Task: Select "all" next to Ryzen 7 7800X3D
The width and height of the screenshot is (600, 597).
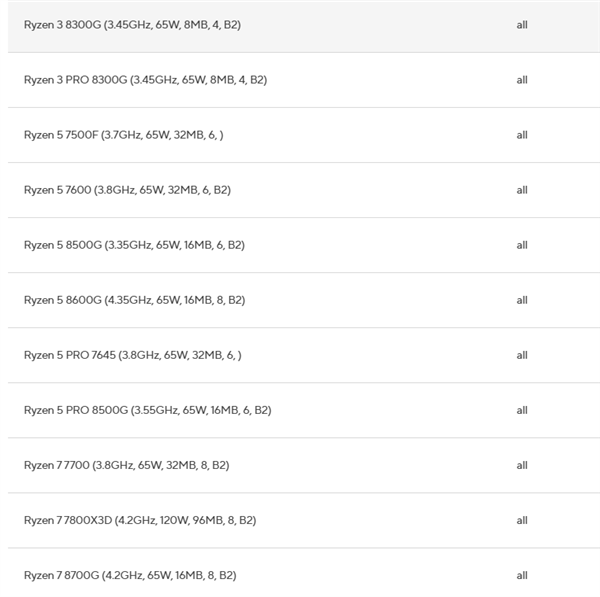Action: point(522,520)
